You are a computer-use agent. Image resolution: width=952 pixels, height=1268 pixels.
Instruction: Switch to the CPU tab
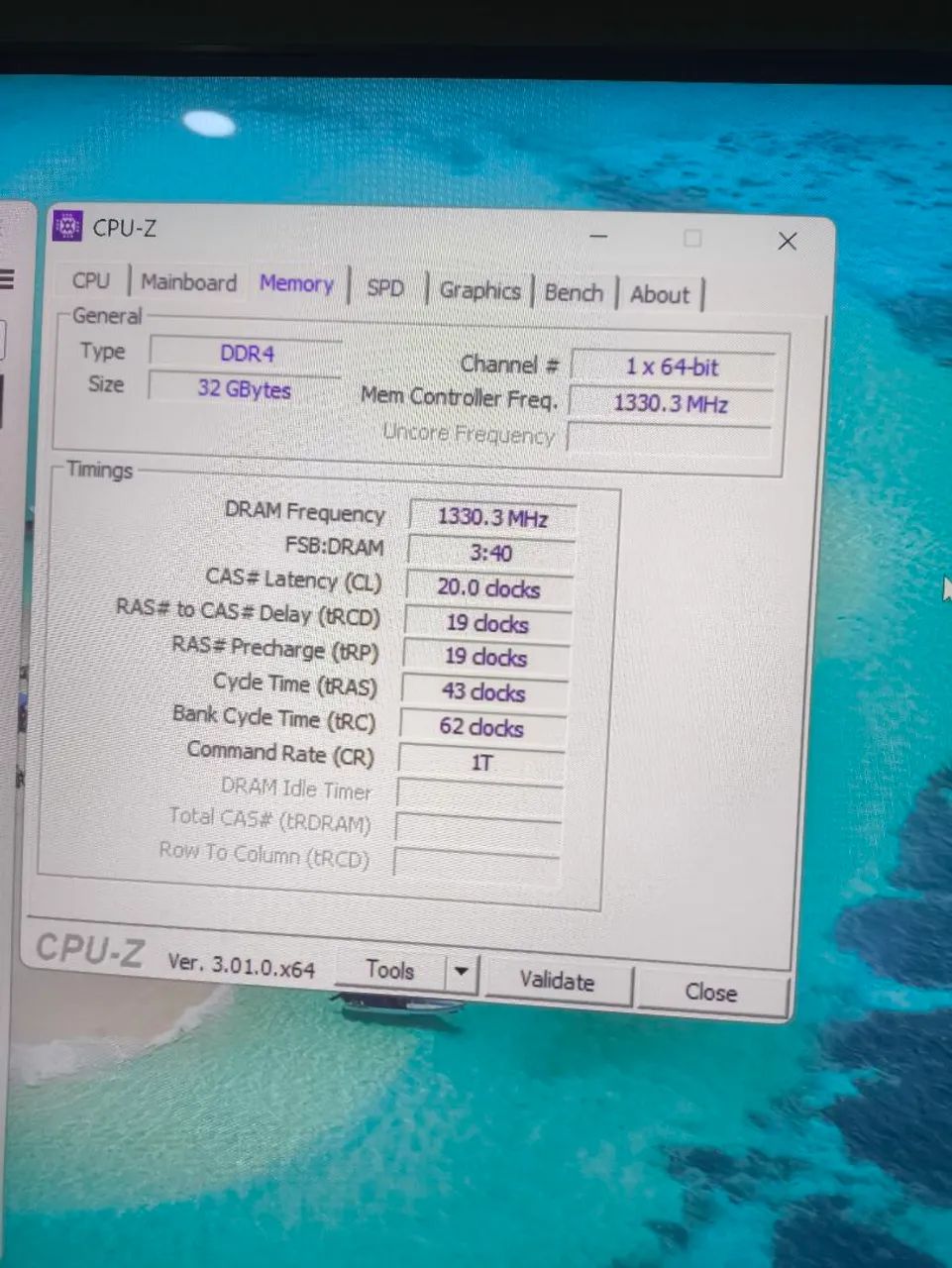coord(91,280)
